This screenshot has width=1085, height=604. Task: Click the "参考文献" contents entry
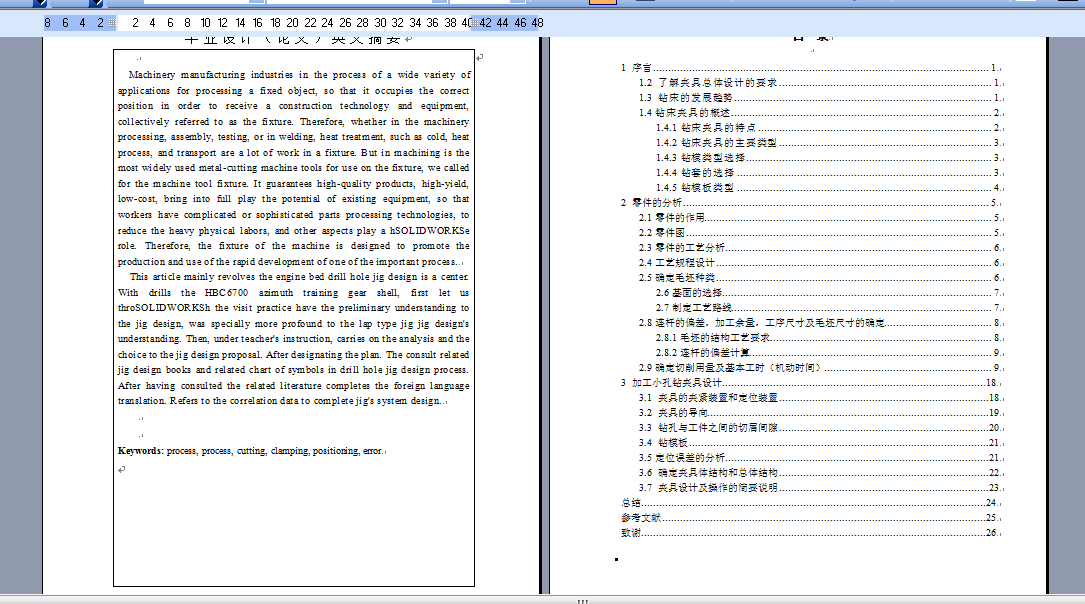pos(810,518)
